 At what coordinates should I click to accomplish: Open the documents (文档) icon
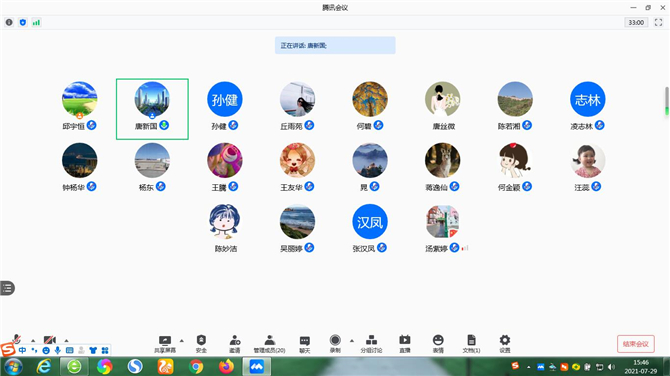tap(471, 344)
